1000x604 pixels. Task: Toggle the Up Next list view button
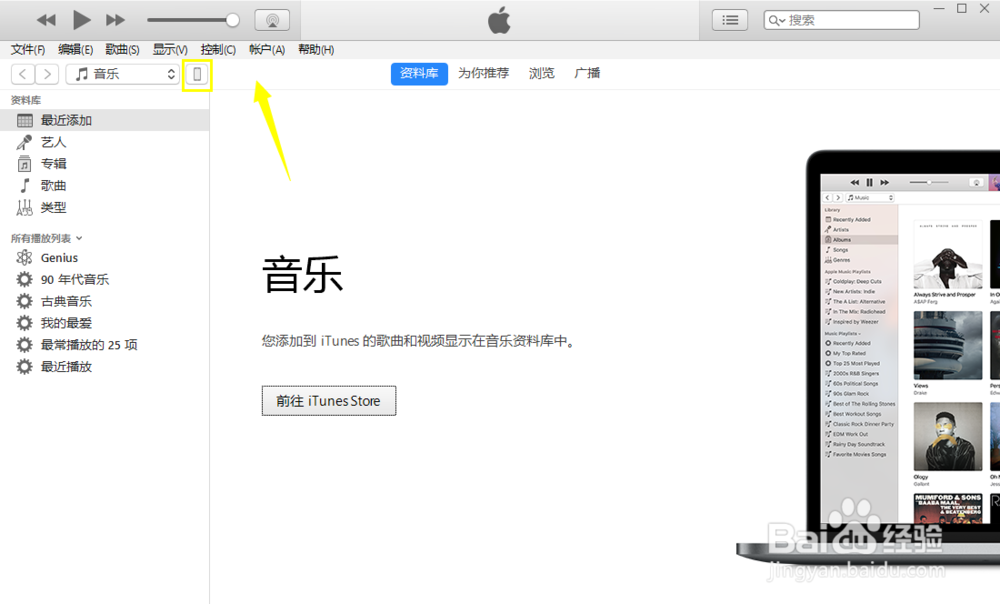pos(730,20)
